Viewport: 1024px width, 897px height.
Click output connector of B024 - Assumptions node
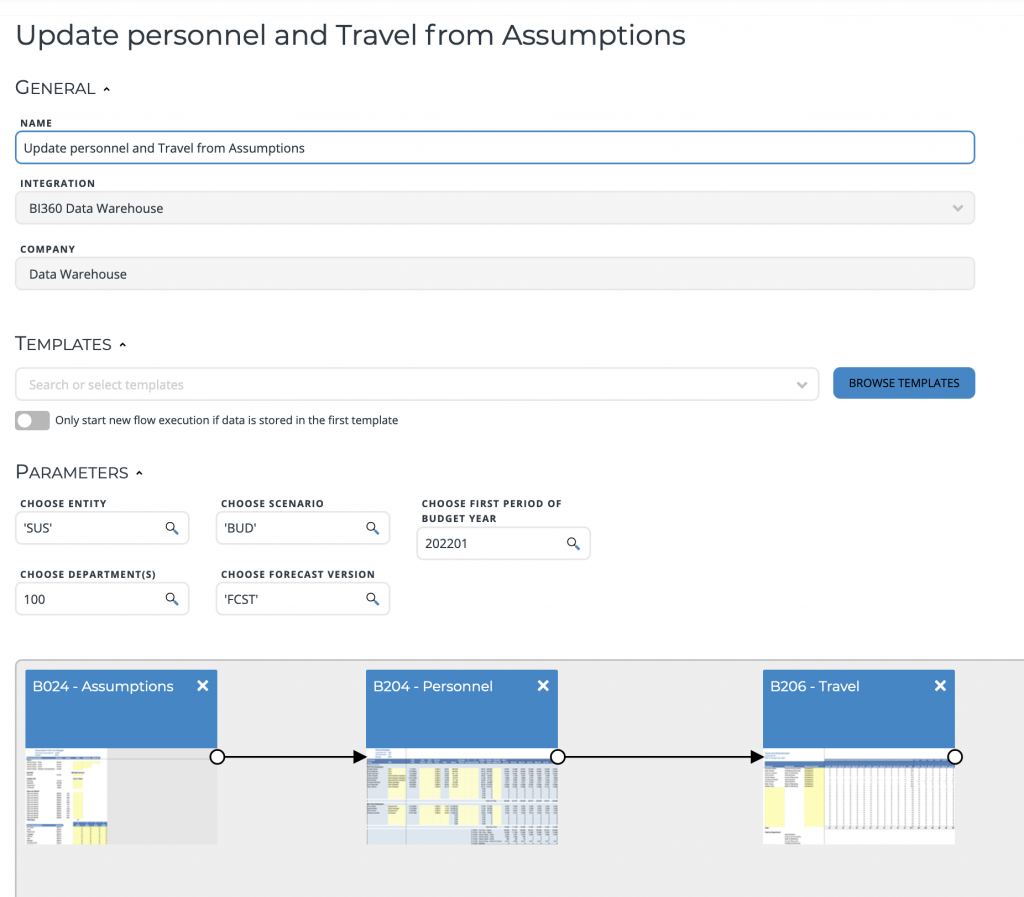coord(217,757)
